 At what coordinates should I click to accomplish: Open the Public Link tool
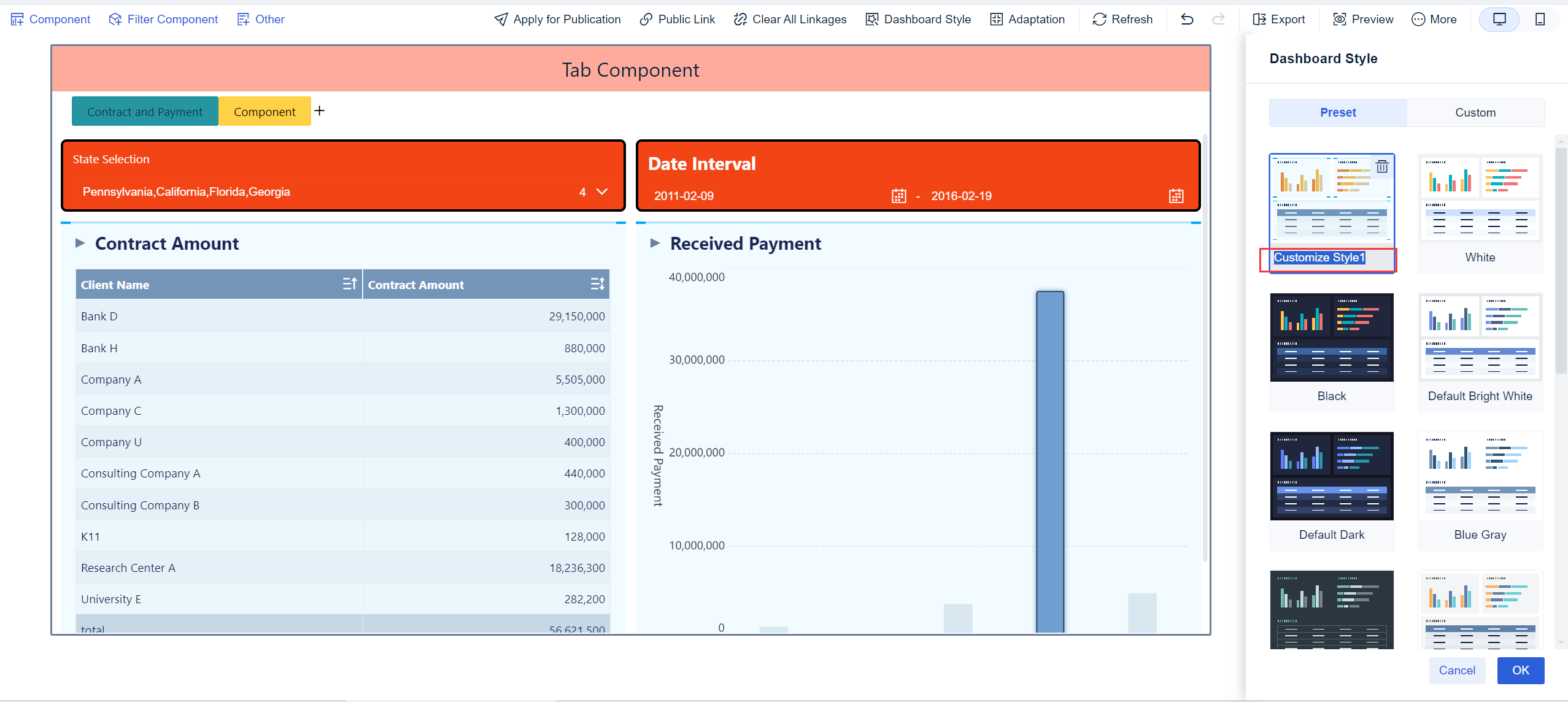pyautogui.click(x=646, y=19)
